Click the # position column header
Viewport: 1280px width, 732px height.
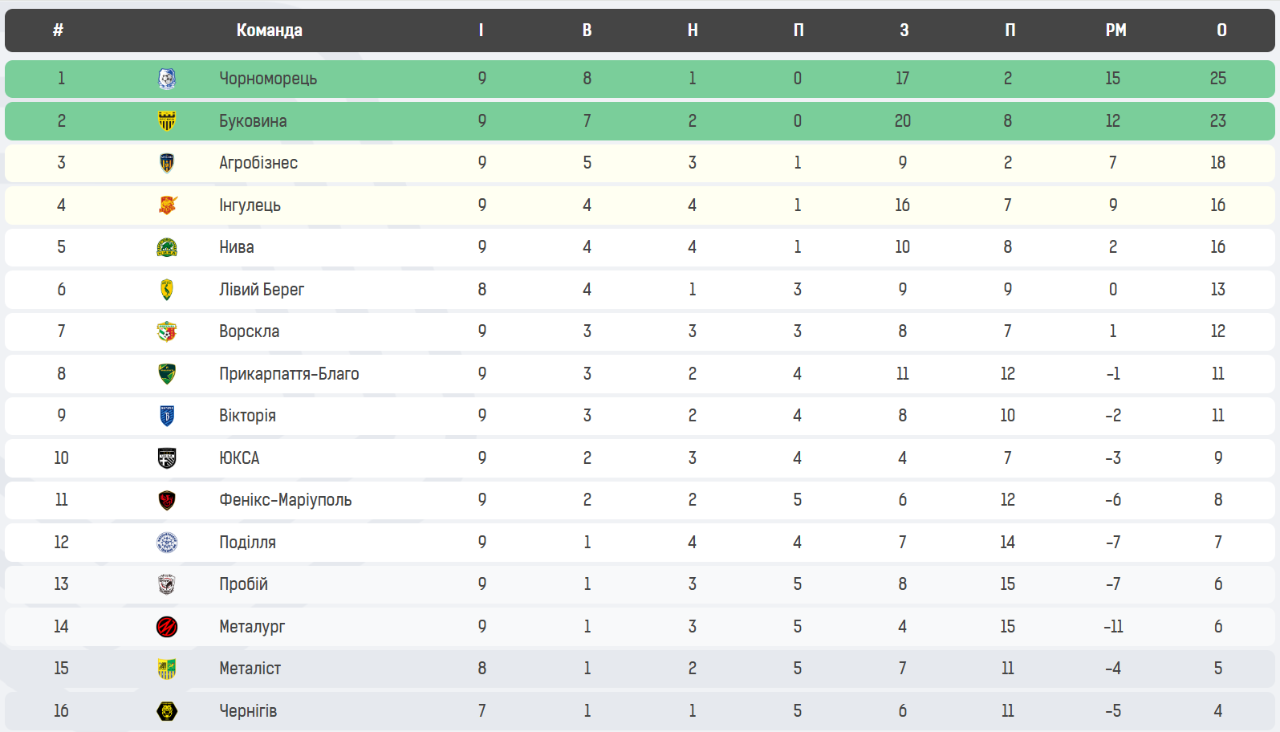point(58,30)
